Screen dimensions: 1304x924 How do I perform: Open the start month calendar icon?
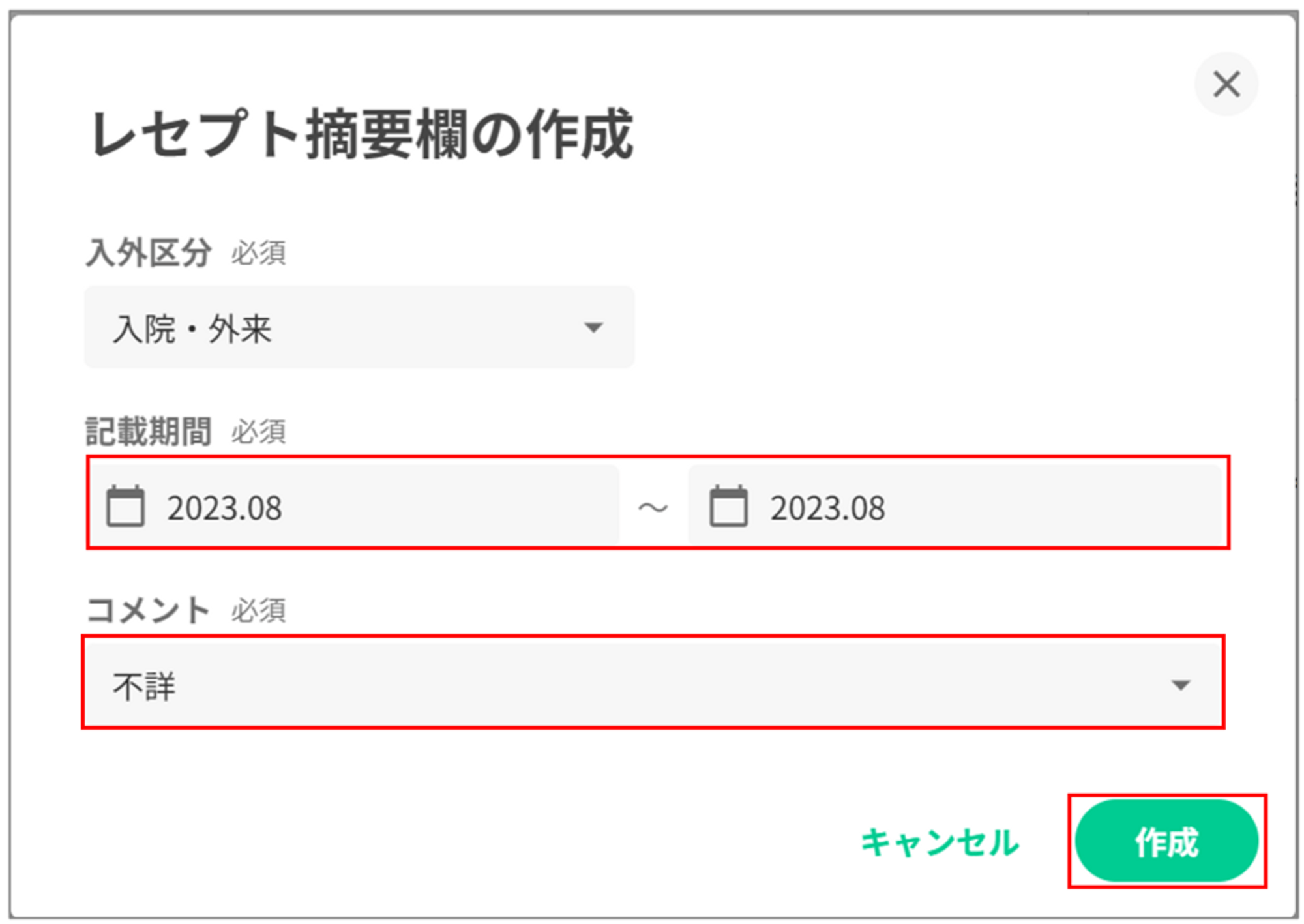coord(125,506)
